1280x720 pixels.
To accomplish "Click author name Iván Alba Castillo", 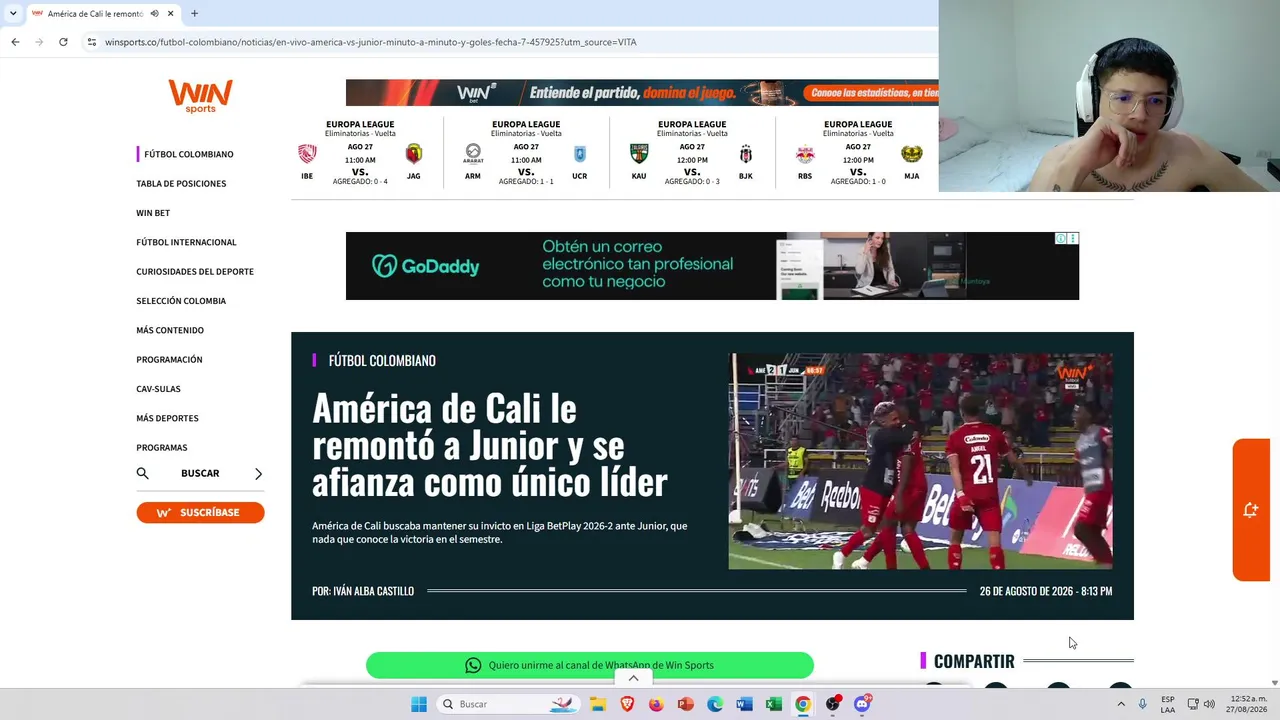I will coord(374,592).
